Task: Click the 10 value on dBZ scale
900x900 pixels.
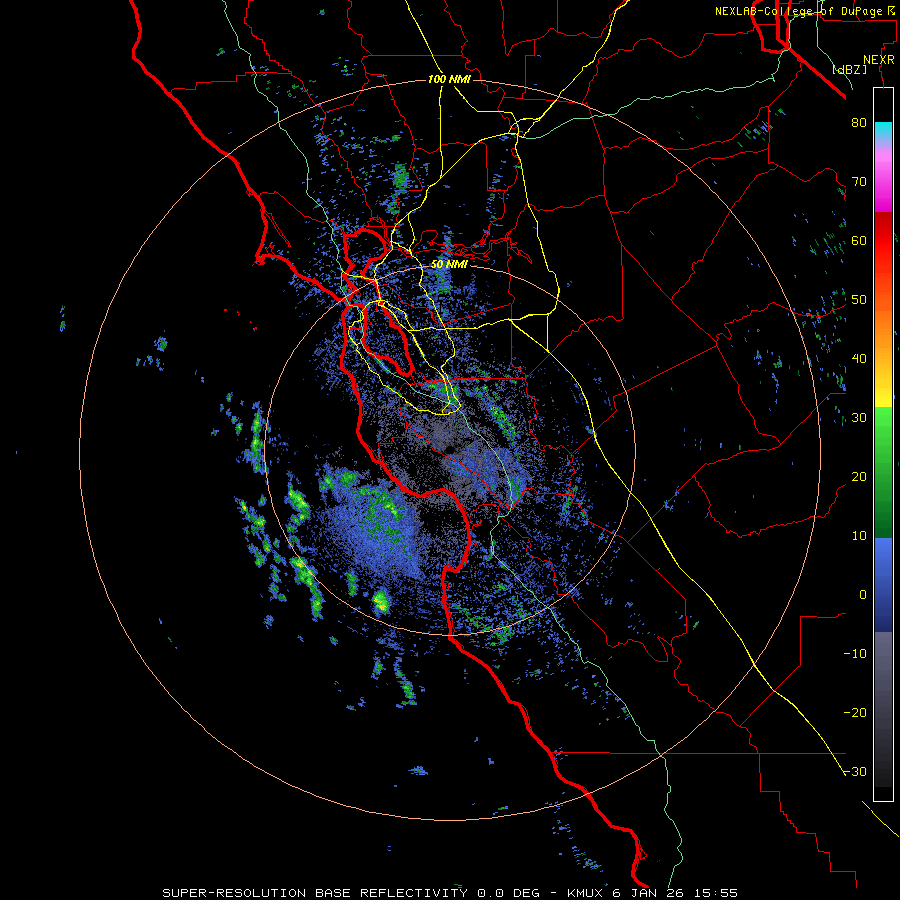Action: pyautogui.click(x=859, y=536)
